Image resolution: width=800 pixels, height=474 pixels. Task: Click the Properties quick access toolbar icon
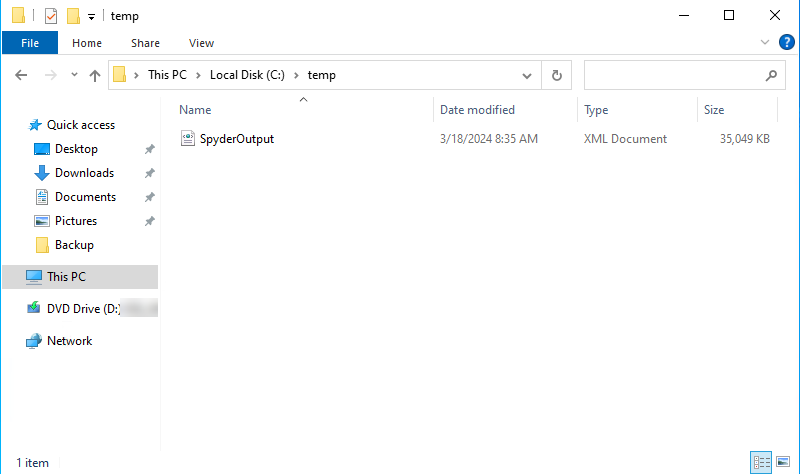pos(51,16)
